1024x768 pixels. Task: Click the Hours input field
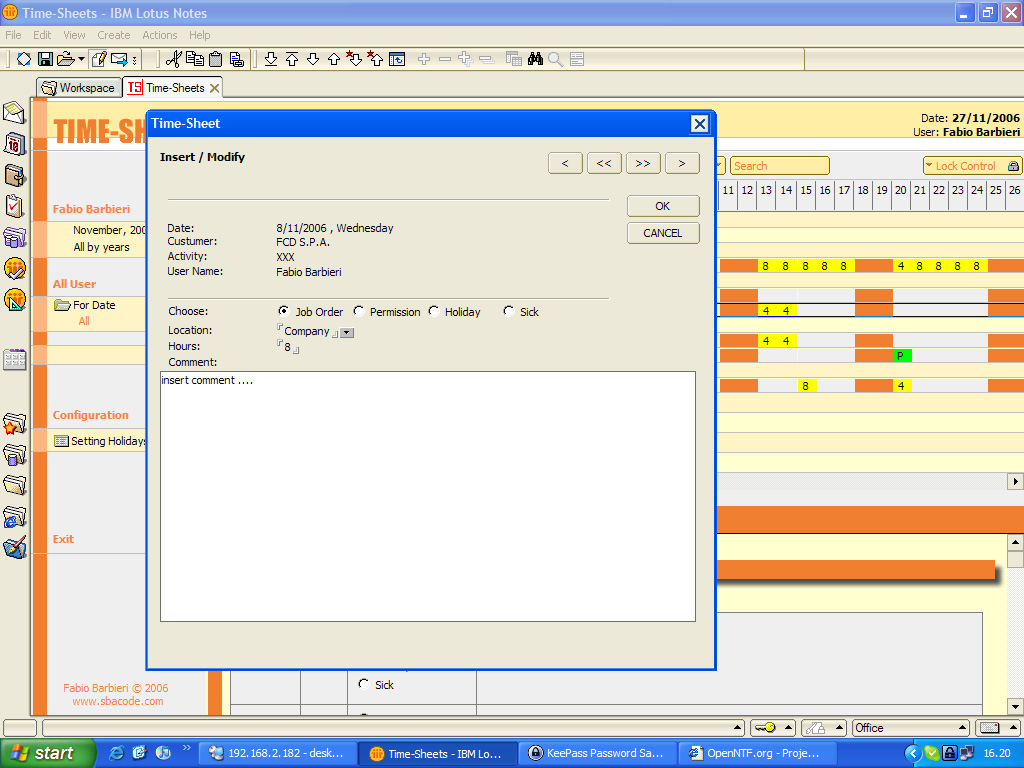288,347
